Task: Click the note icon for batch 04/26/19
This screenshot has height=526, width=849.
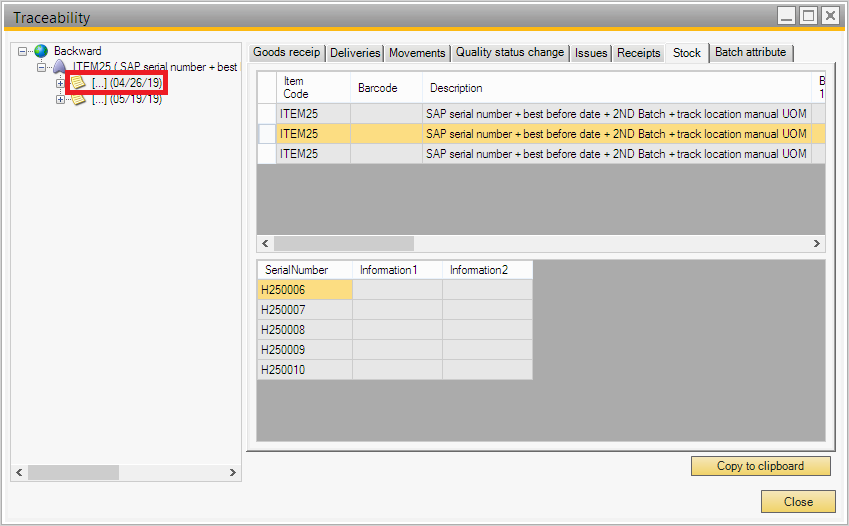Action: click(x=78, y=83)
